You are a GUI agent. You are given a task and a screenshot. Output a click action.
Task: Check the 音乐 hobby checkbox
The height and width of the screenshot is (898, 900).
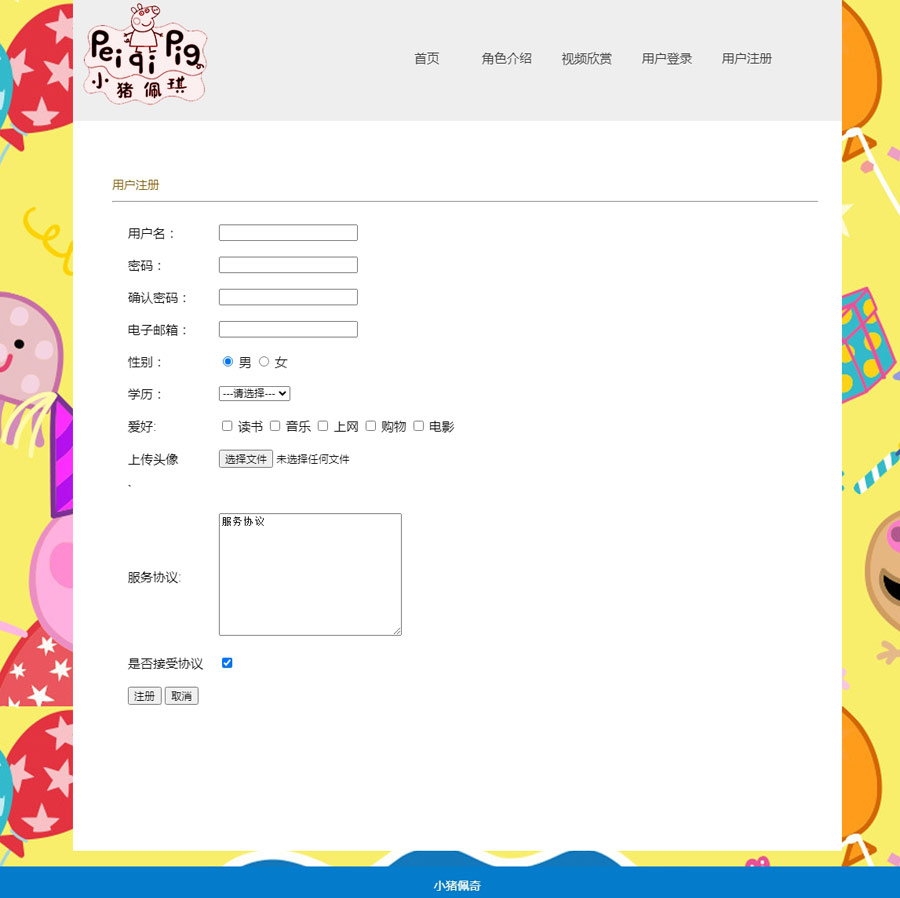click(x=275, y=426)
